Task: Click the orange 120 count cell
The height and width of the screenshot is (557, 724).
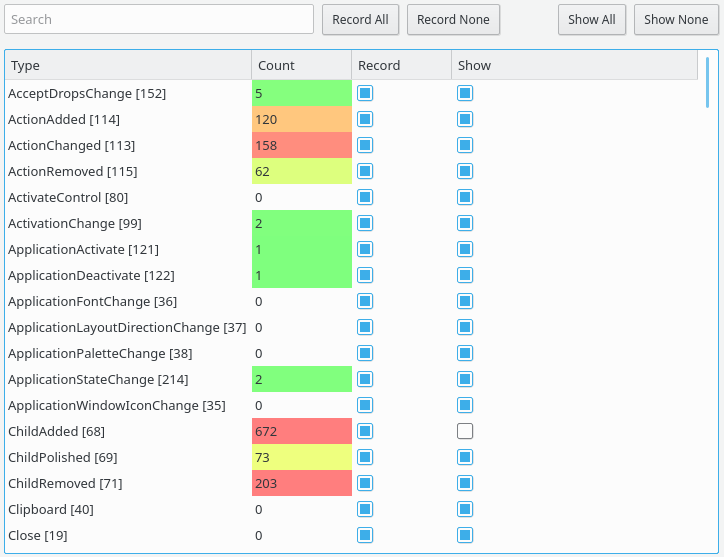Action: pyautogui.click(x=301, y=120)
